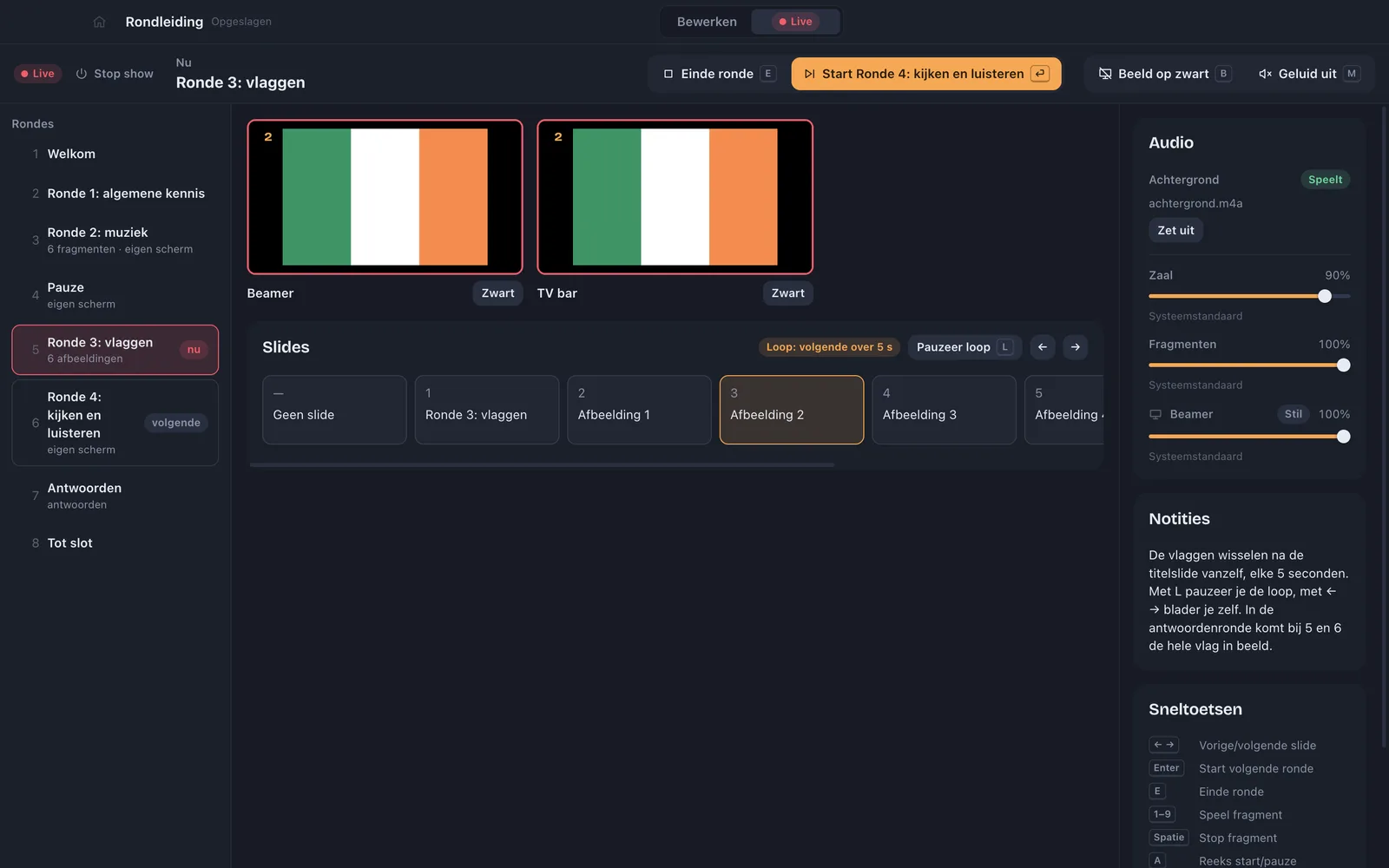Open the home icon beside Rondleiding

99,22
